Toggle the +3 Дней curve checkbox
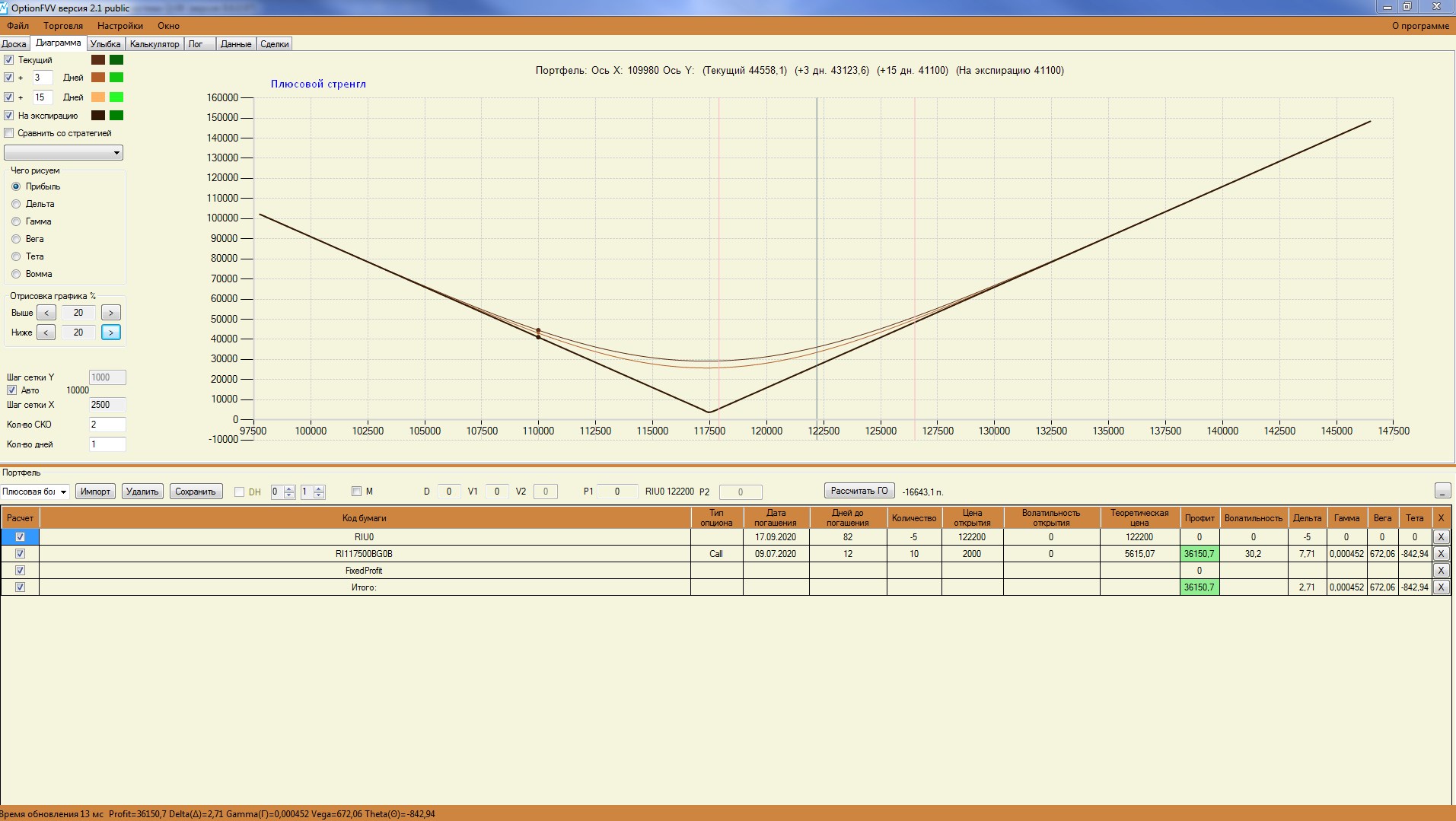Screen dimensions: 1456x821 click(x=8, y=78)
